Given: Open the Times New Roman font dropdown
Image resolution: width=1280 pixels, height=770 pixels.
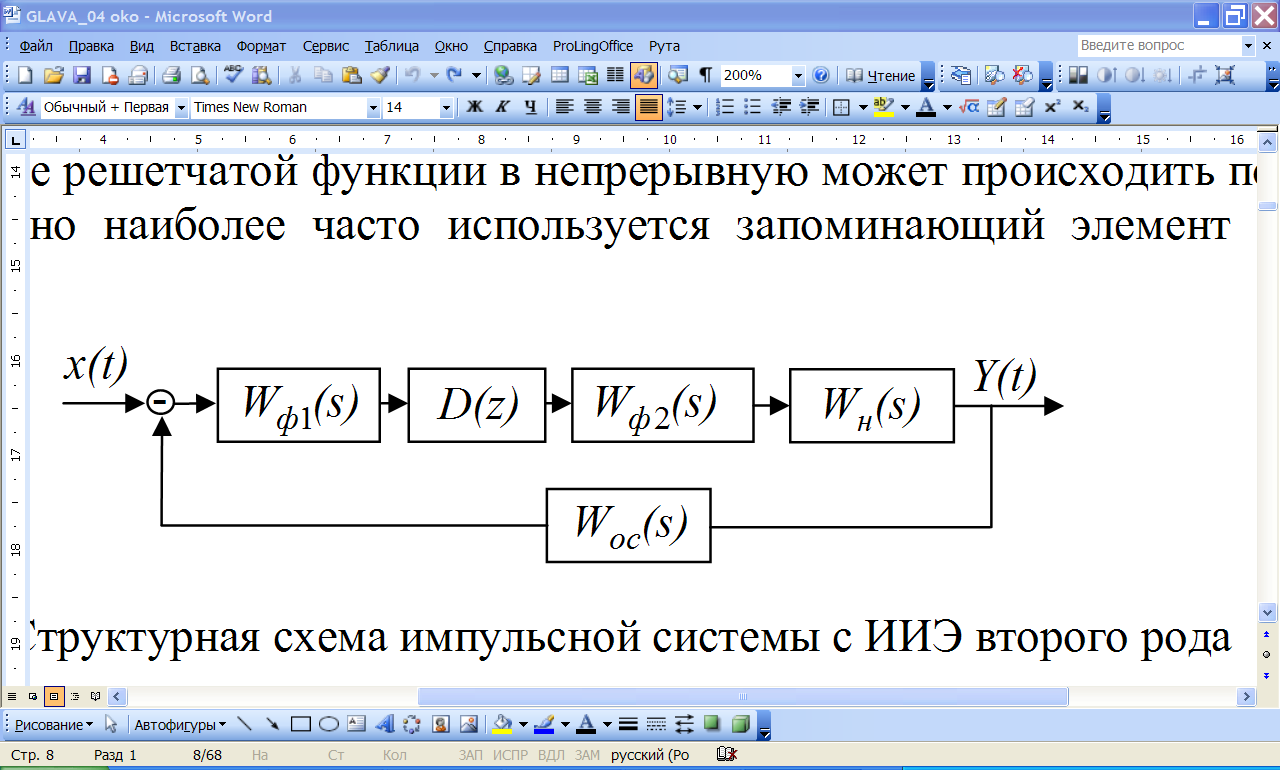Looking at the screenshot, I should click(x=373, y=107).
